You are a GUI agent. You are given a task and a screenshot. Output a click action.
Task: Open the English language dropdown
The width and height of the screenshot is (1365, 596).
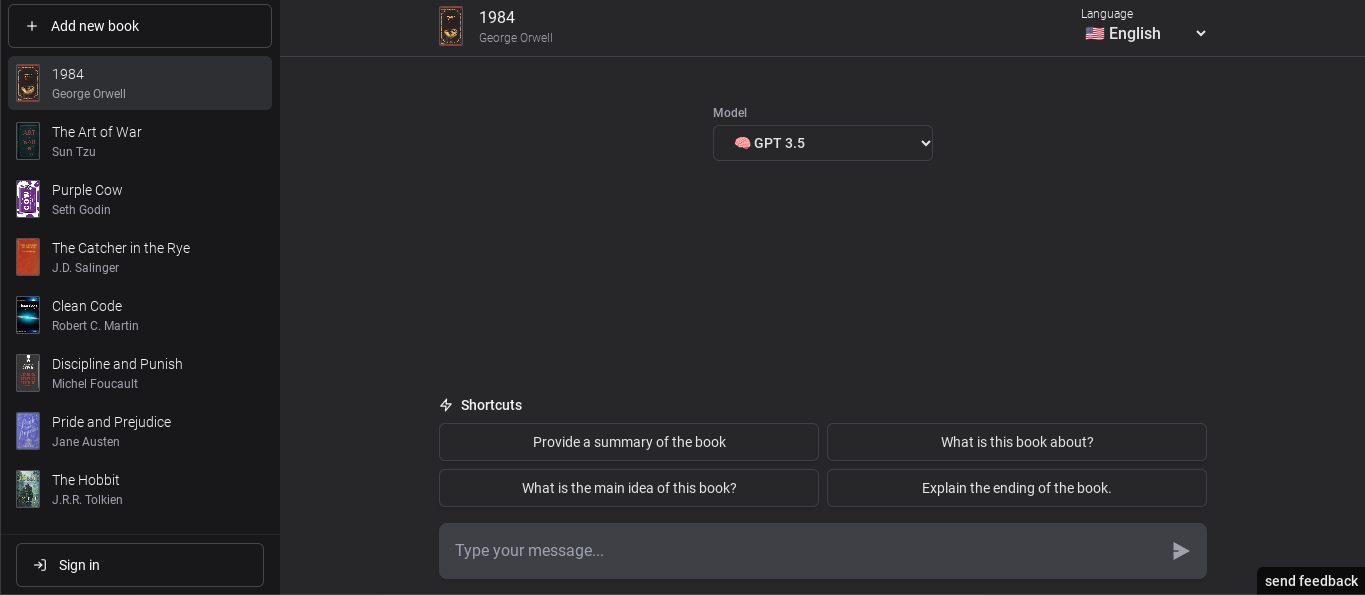click(1145, 33)
